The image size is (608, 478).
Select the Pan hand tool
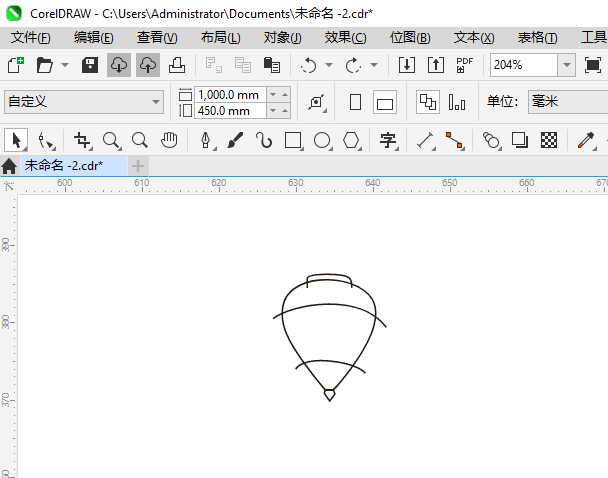click(x=169, y=140)
